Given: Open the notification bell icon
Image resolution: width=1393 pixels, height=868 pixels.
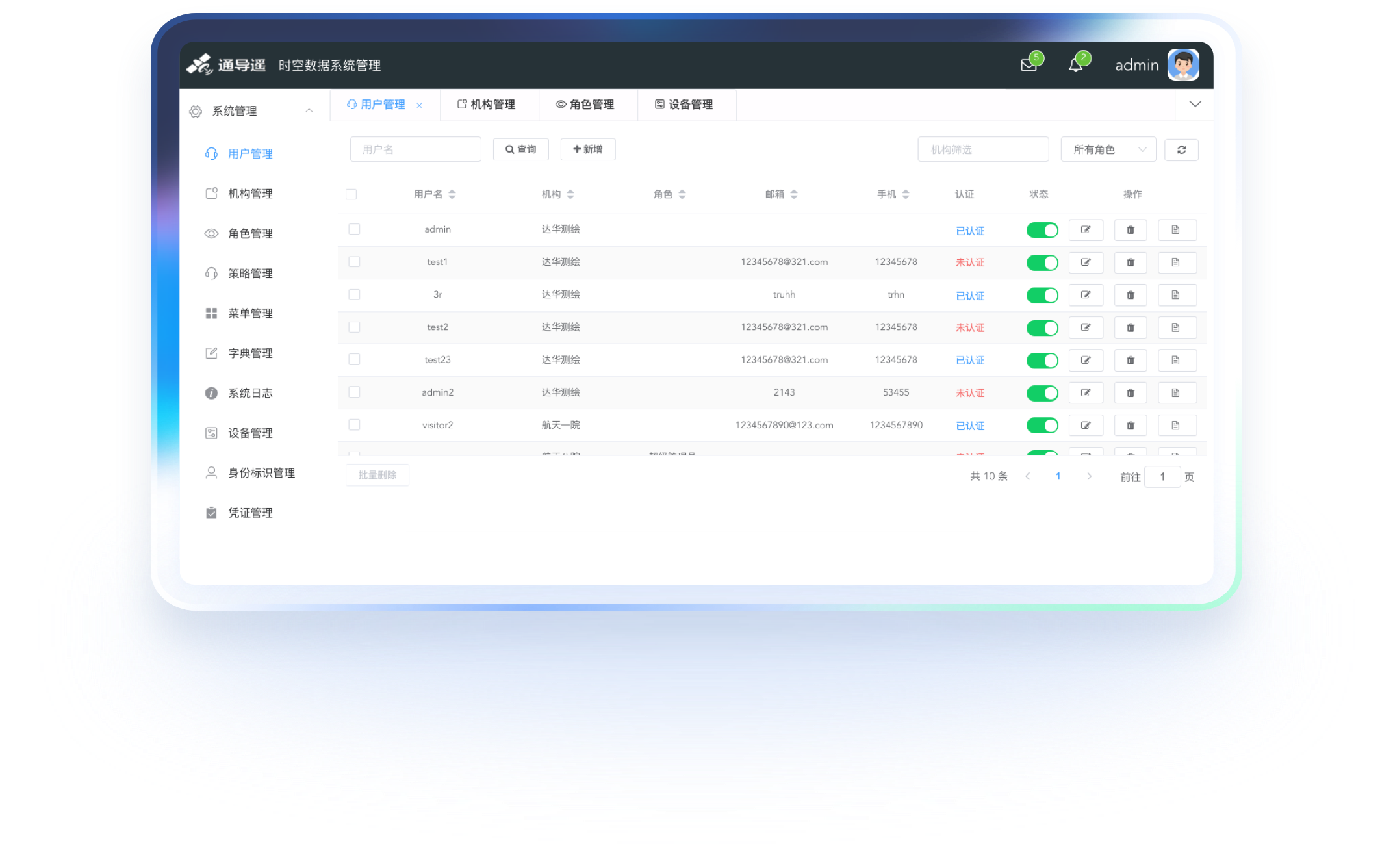Looking at the screenshot, I should coord(1075,65).
